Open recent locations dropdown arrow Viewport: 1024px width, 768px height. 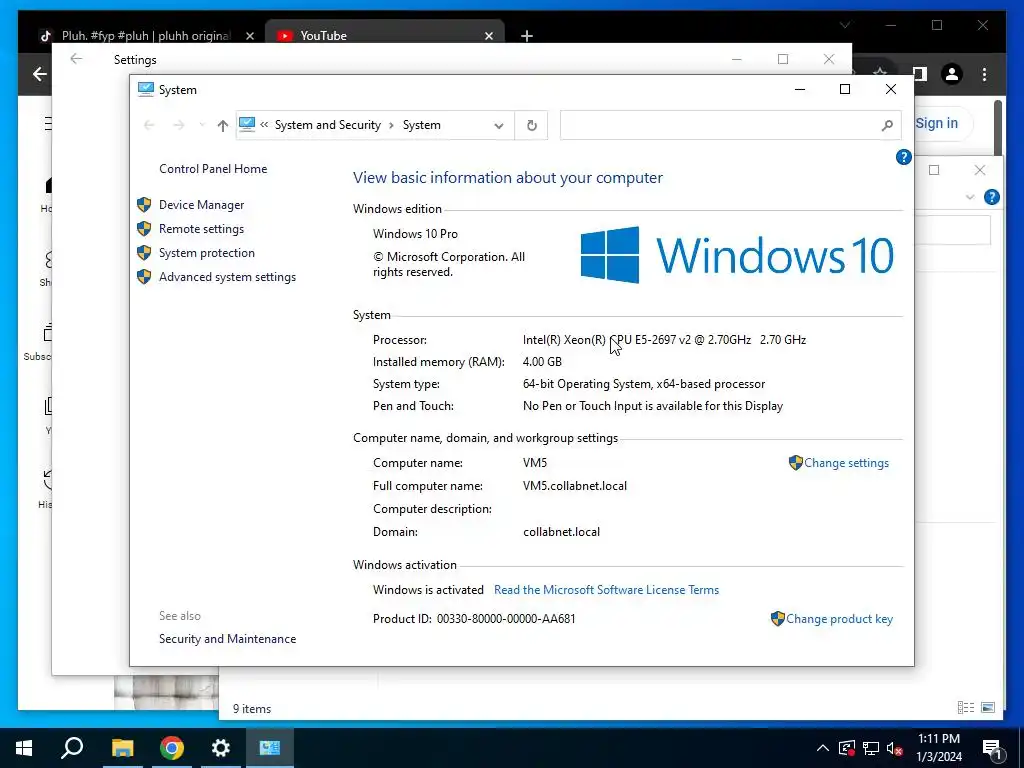(x=202, y=125)
